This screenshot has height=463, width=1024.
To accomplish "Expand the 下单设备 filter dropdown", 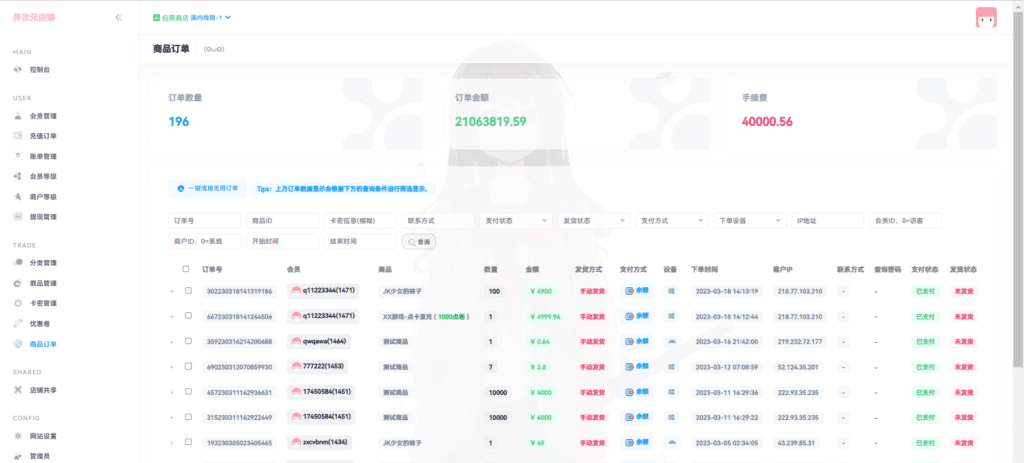I will (x=750, y=221).
